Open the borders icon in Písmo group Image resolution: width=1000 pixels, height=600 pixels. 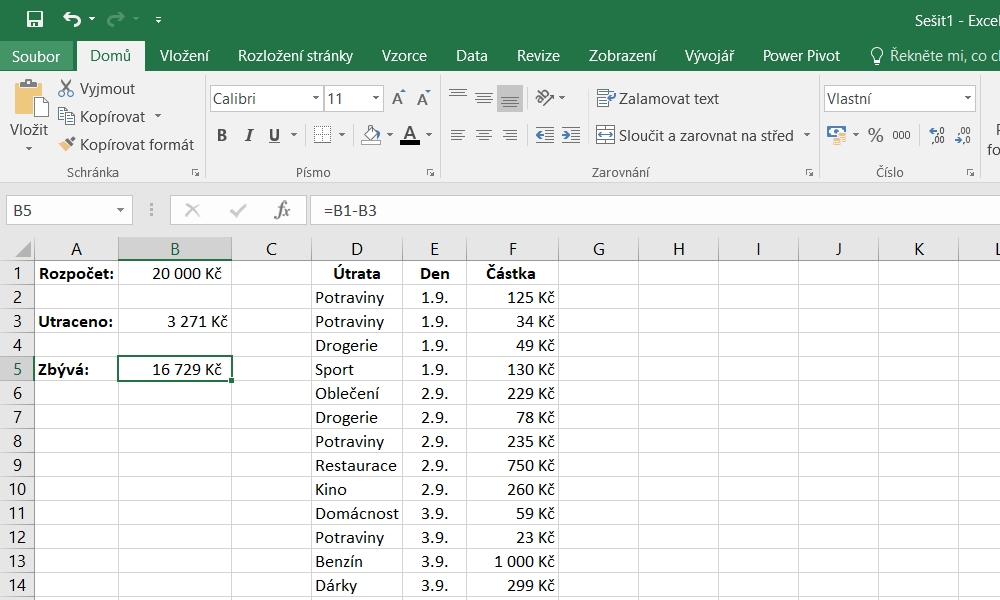(322, 135)
